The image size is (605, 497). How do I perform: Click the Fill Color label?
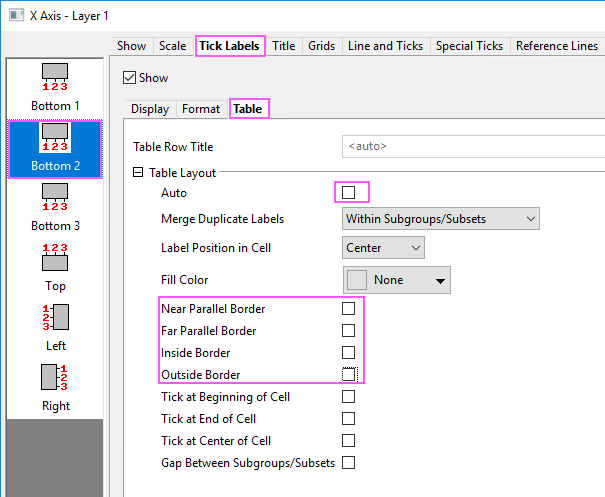184,280
